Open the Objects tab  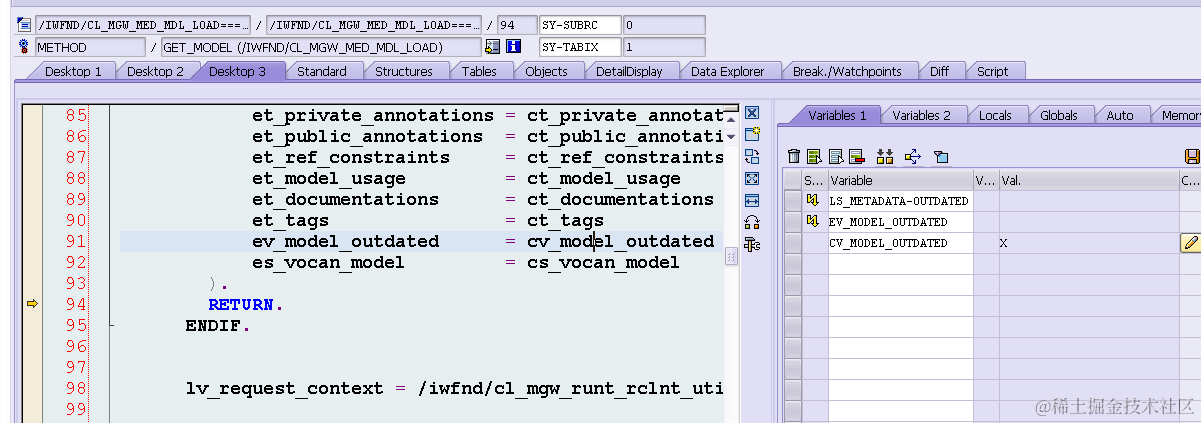pyautogui.click(x=546, y=71)
